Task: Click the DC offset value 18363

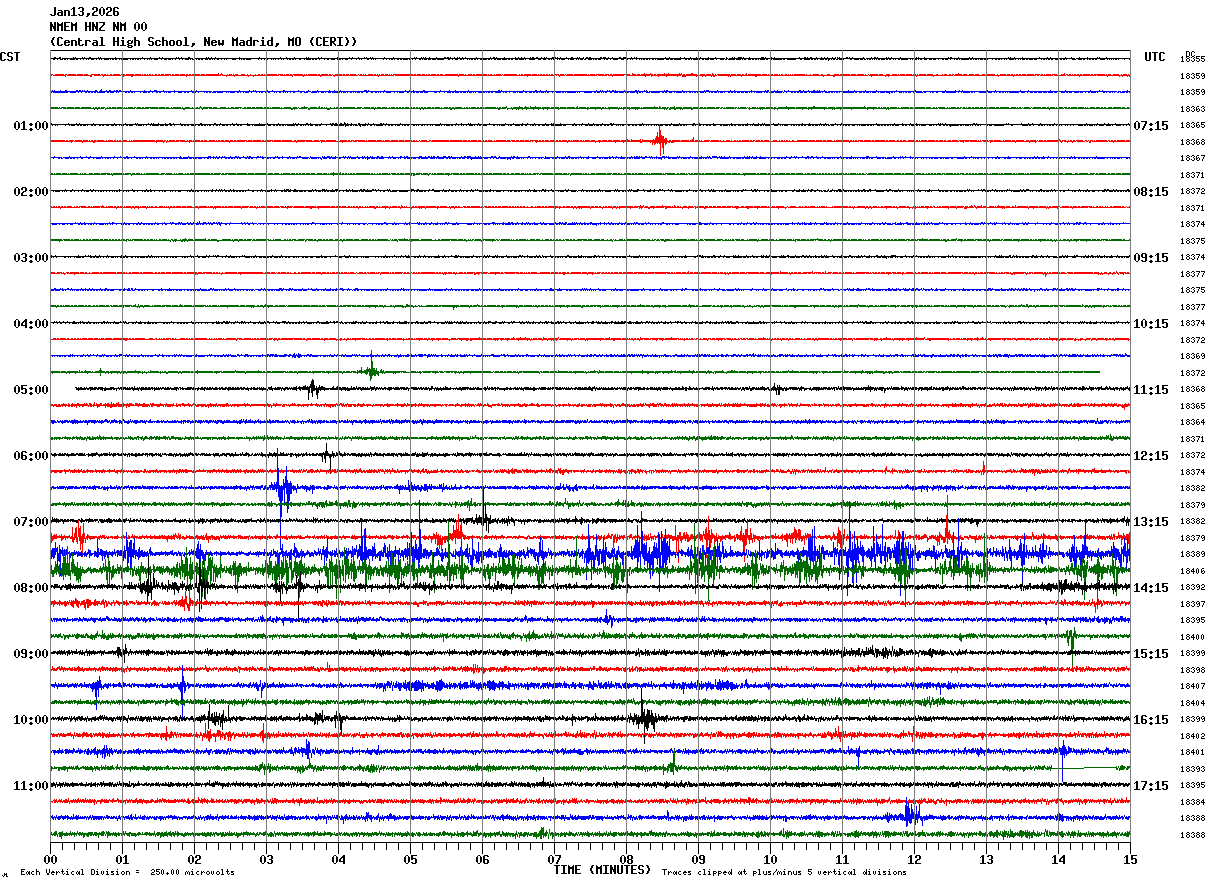Action: [1192, 109]
